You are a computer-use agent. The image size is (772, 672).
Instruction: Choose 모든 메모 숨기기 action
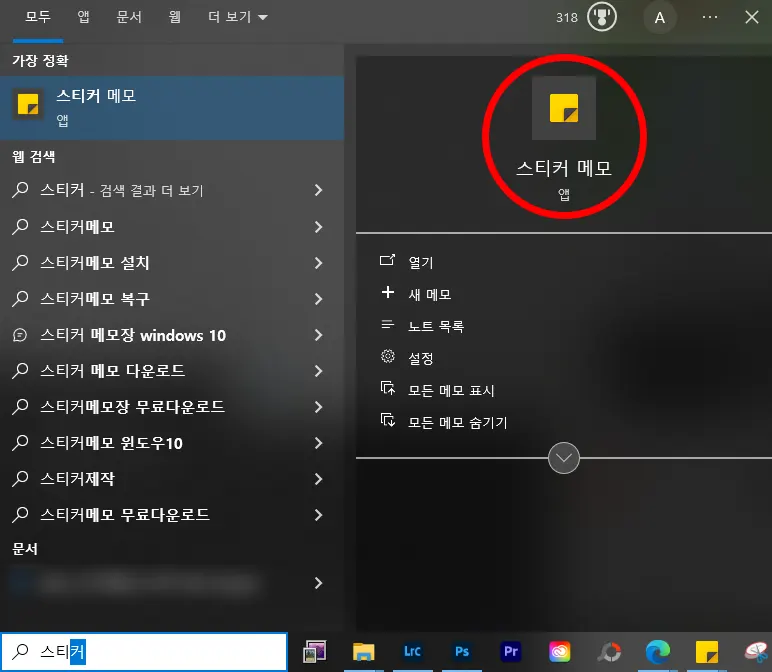point(457,422)
